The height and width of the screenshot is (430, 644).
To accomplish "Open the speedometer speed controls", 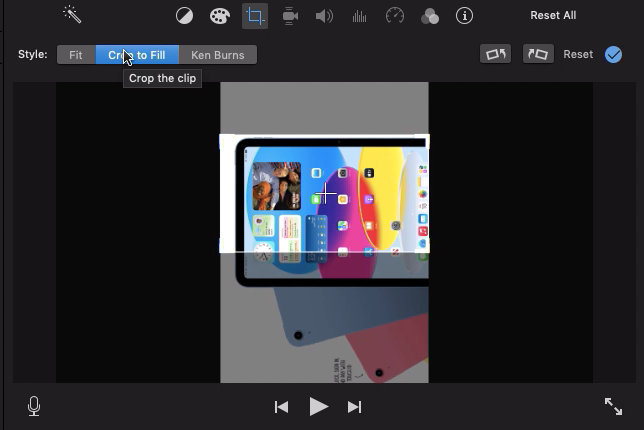I will tap(394, 16).
